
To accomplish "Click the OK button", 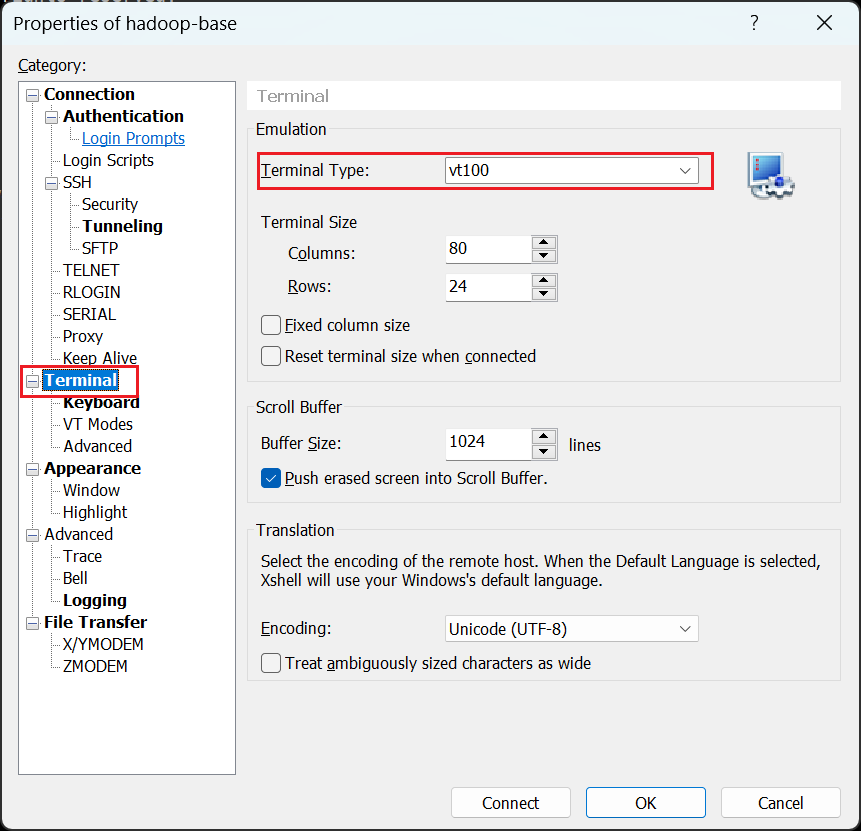I will click(x=646, y=802).
